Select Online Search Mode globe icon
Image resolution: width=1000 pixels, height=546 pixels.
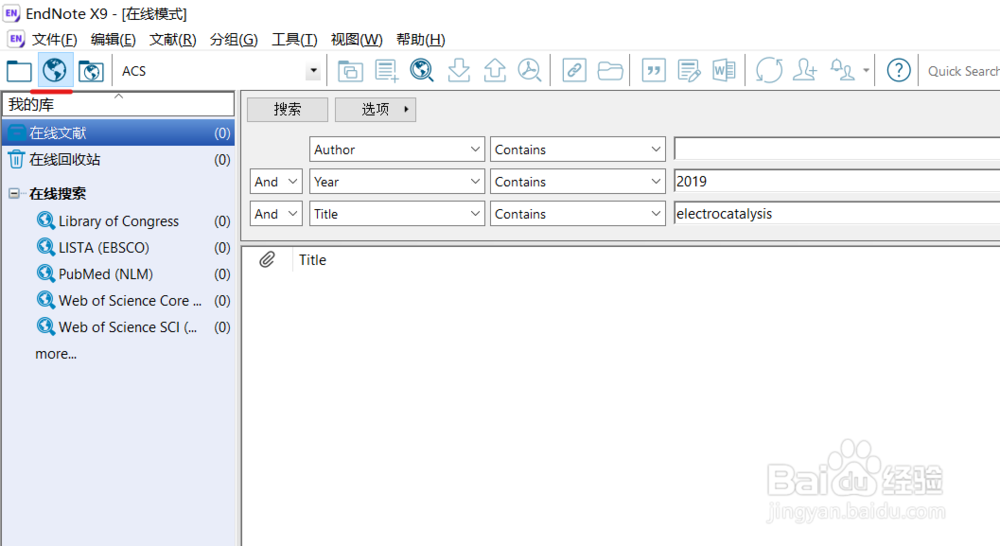click(x=55, y=70)
